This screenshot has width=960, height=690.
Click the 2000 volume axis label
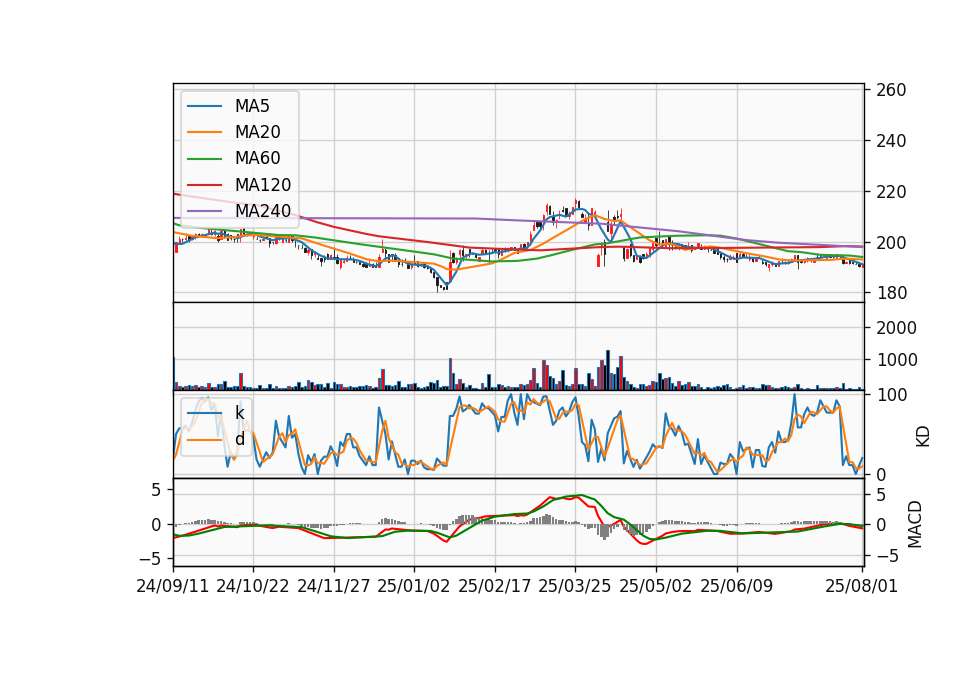click(x=897, y=328)
